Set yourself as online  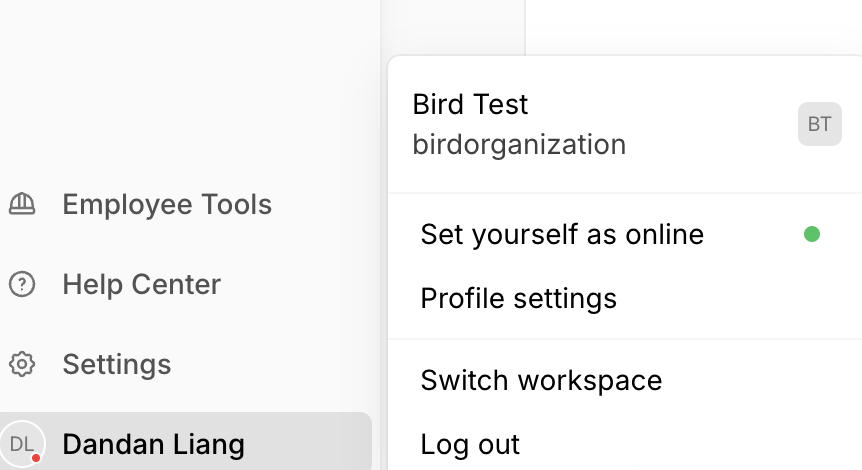coord(562,234)
